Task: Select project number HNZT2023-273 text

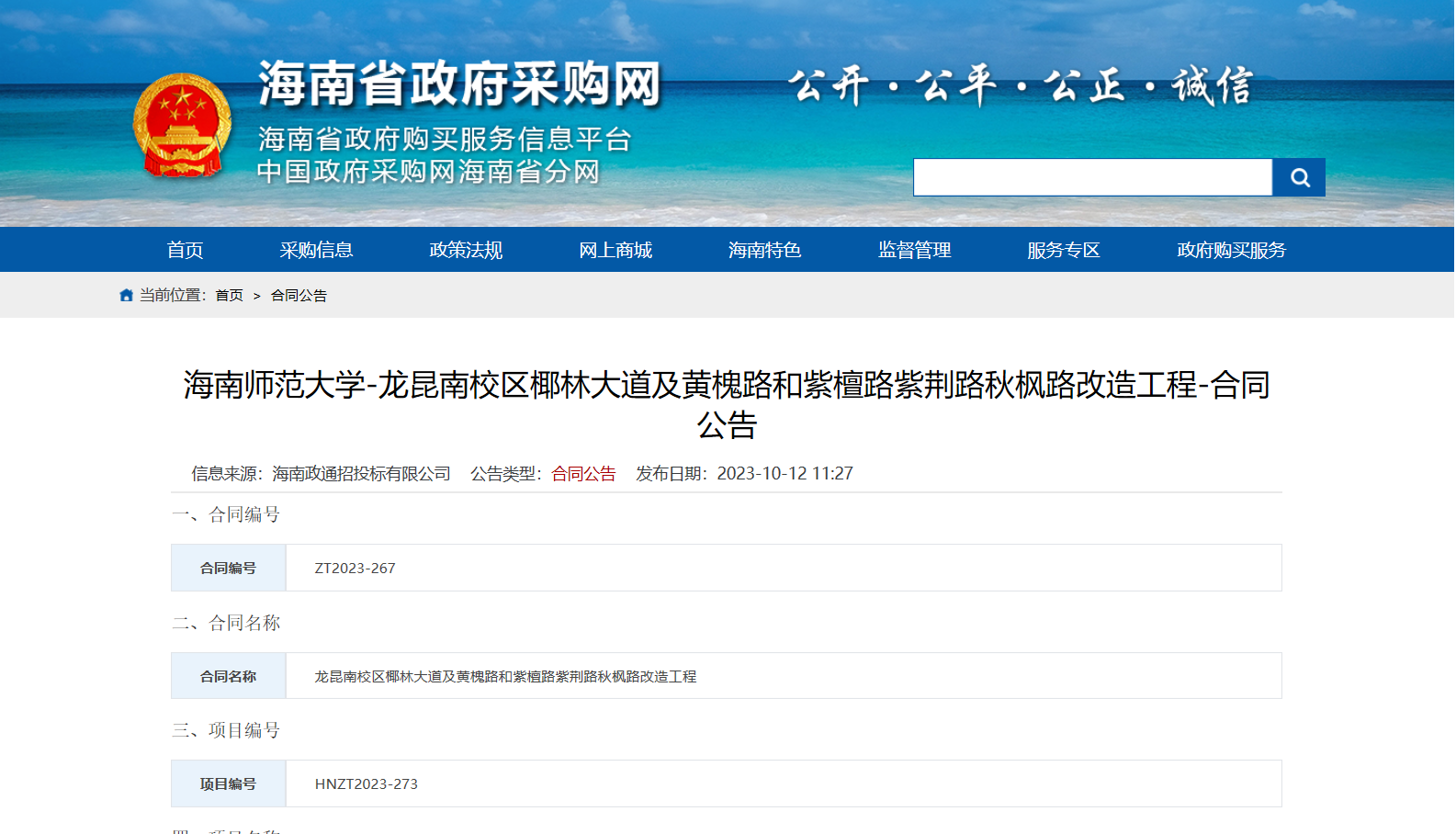Action: 366,784
